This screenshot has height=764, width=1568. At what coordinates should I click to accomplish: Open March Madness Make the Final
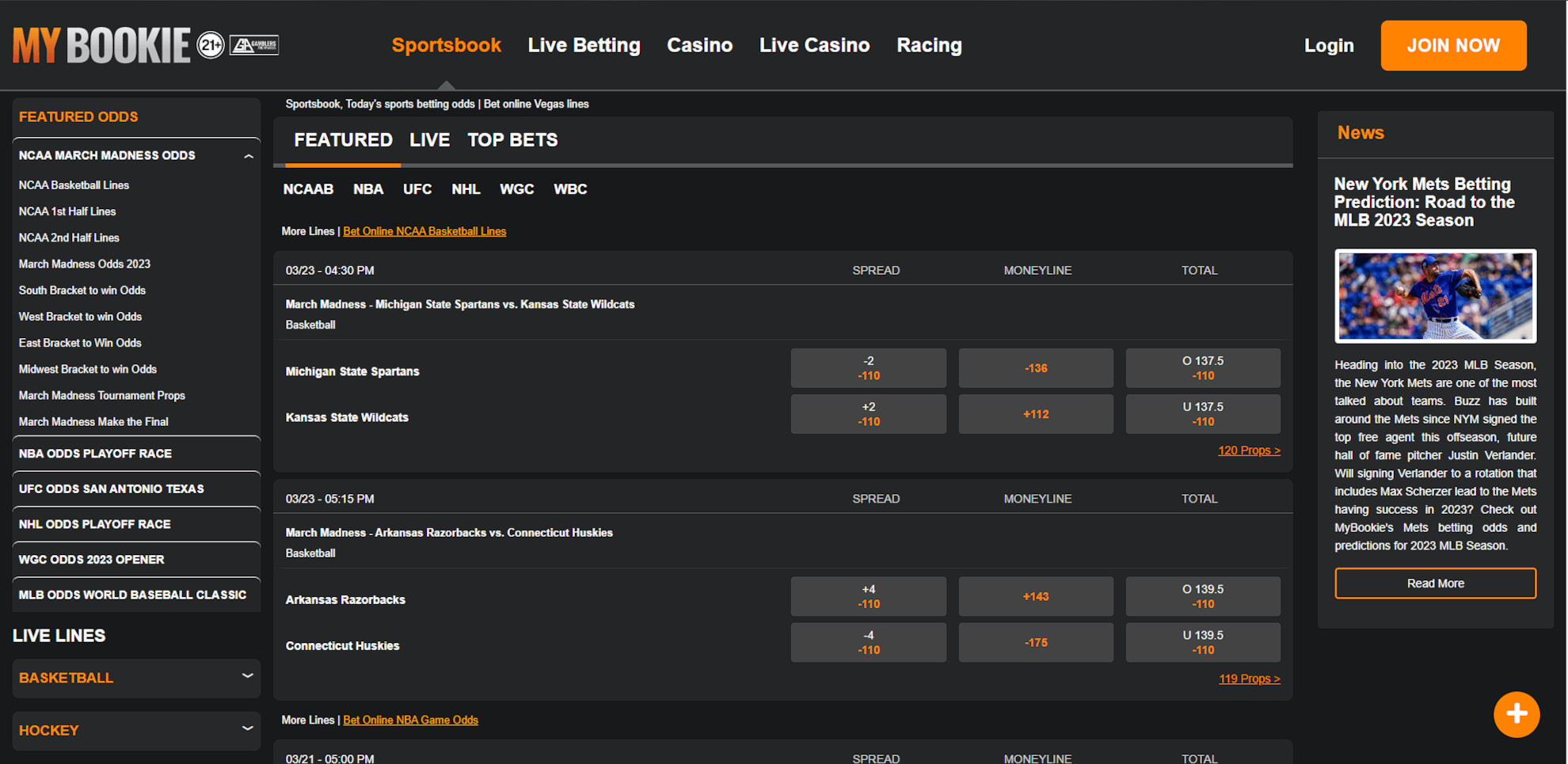point(93,422)
